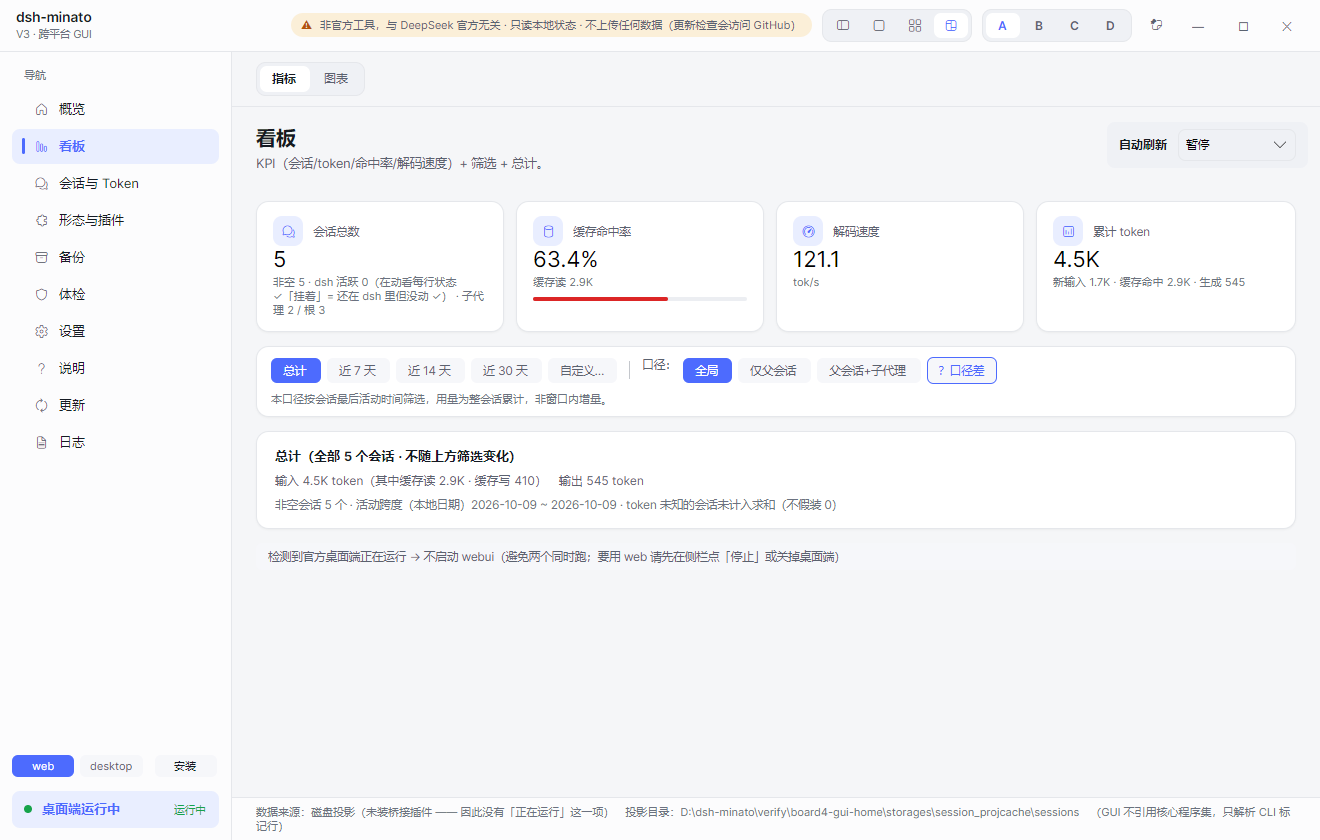Select the 近 14 天 filter
1320x840 pixels.
pos(430,371)
